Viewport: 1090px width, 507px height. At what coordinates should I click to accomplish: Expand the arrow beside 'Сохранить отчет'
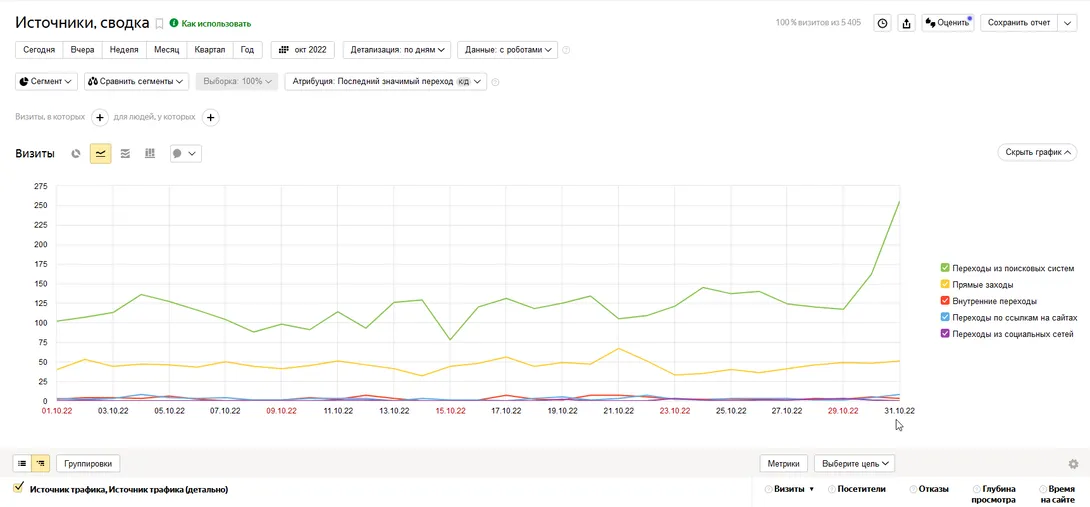coord(1067,23)
